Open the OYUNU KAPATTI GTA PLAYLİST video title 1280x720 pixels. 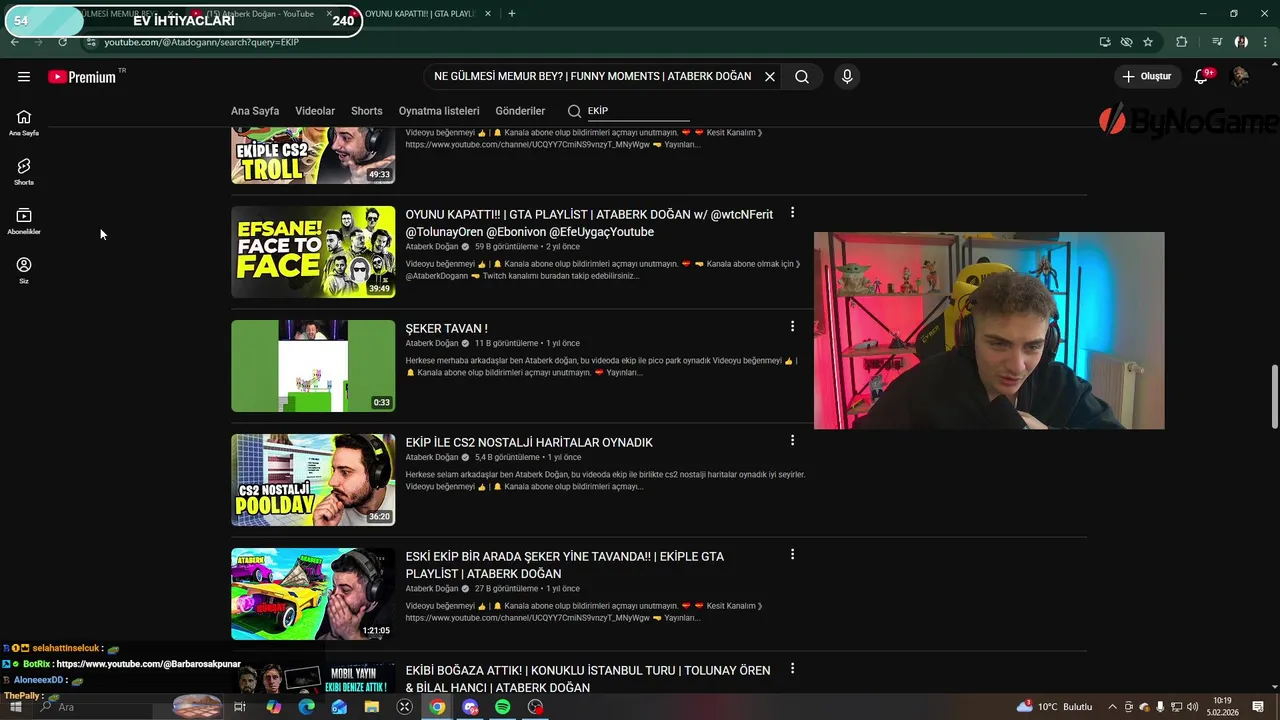pyautogui.click(x=589, y=223)
